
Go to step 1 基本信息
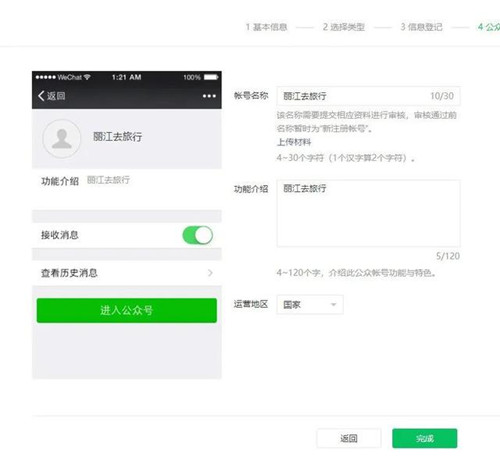266,27
